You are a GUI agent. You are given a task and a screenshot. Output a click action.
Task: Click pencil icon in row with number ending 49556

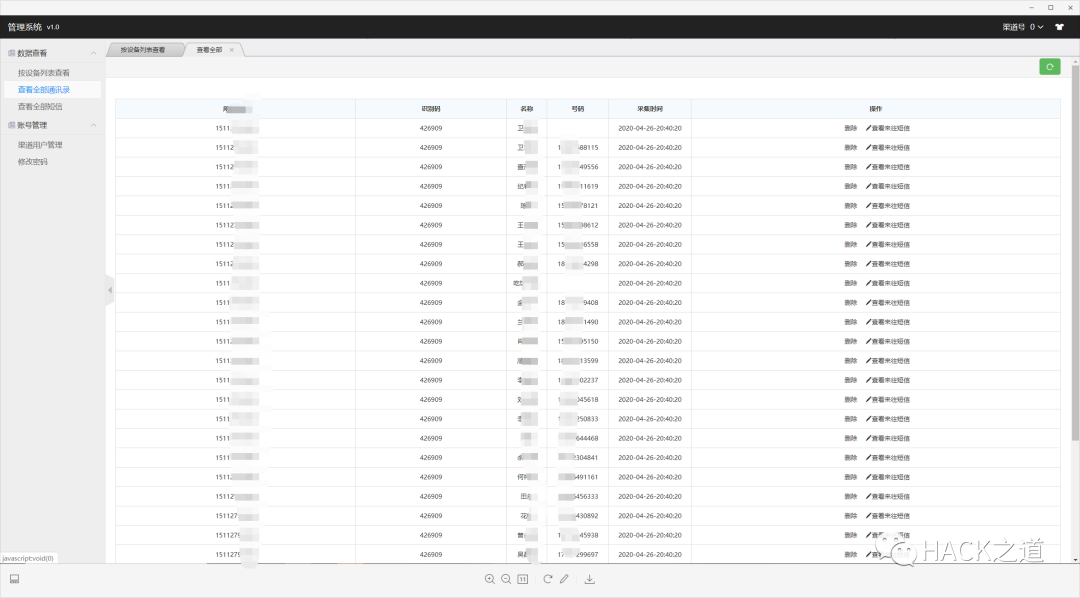(x=869, y=167)
